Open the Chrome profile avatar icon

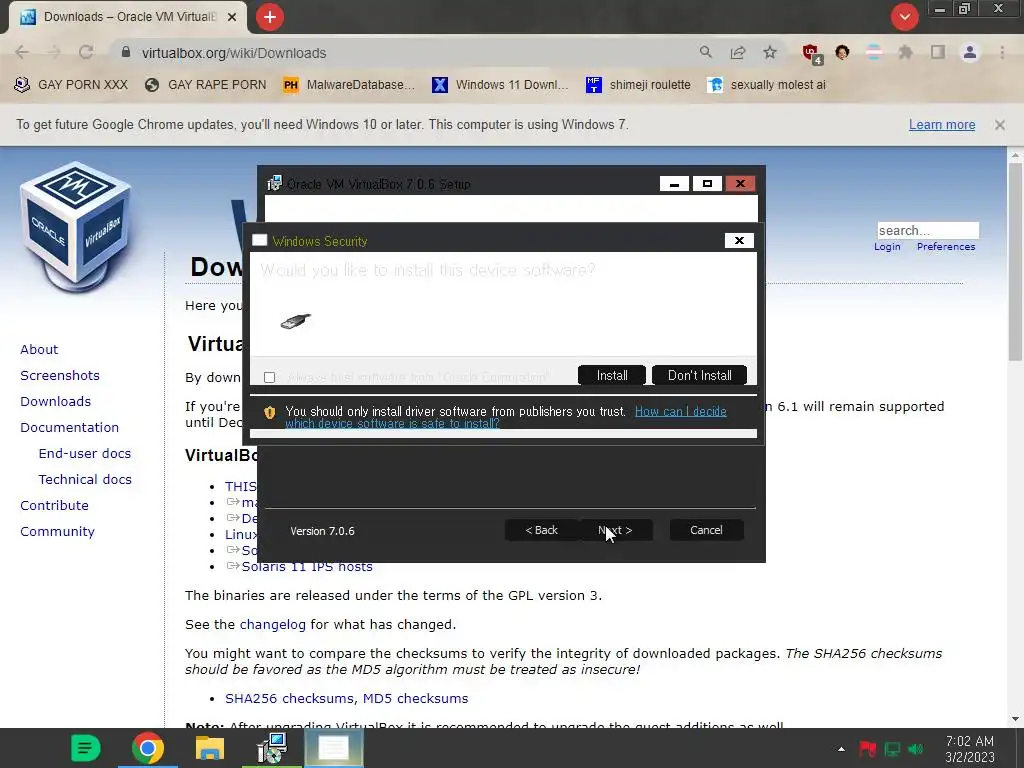point(970,52)
